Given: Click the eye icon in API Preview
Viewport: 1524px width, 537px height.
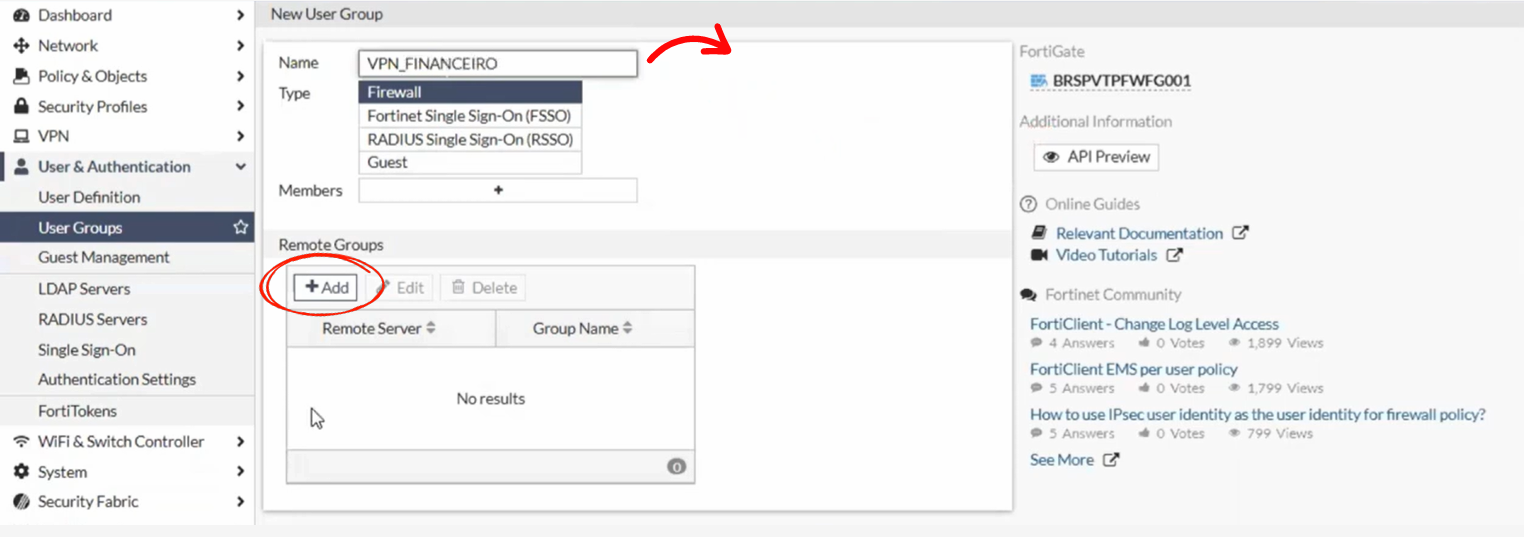Looking at the screenshot, I should coord(1051,157).
